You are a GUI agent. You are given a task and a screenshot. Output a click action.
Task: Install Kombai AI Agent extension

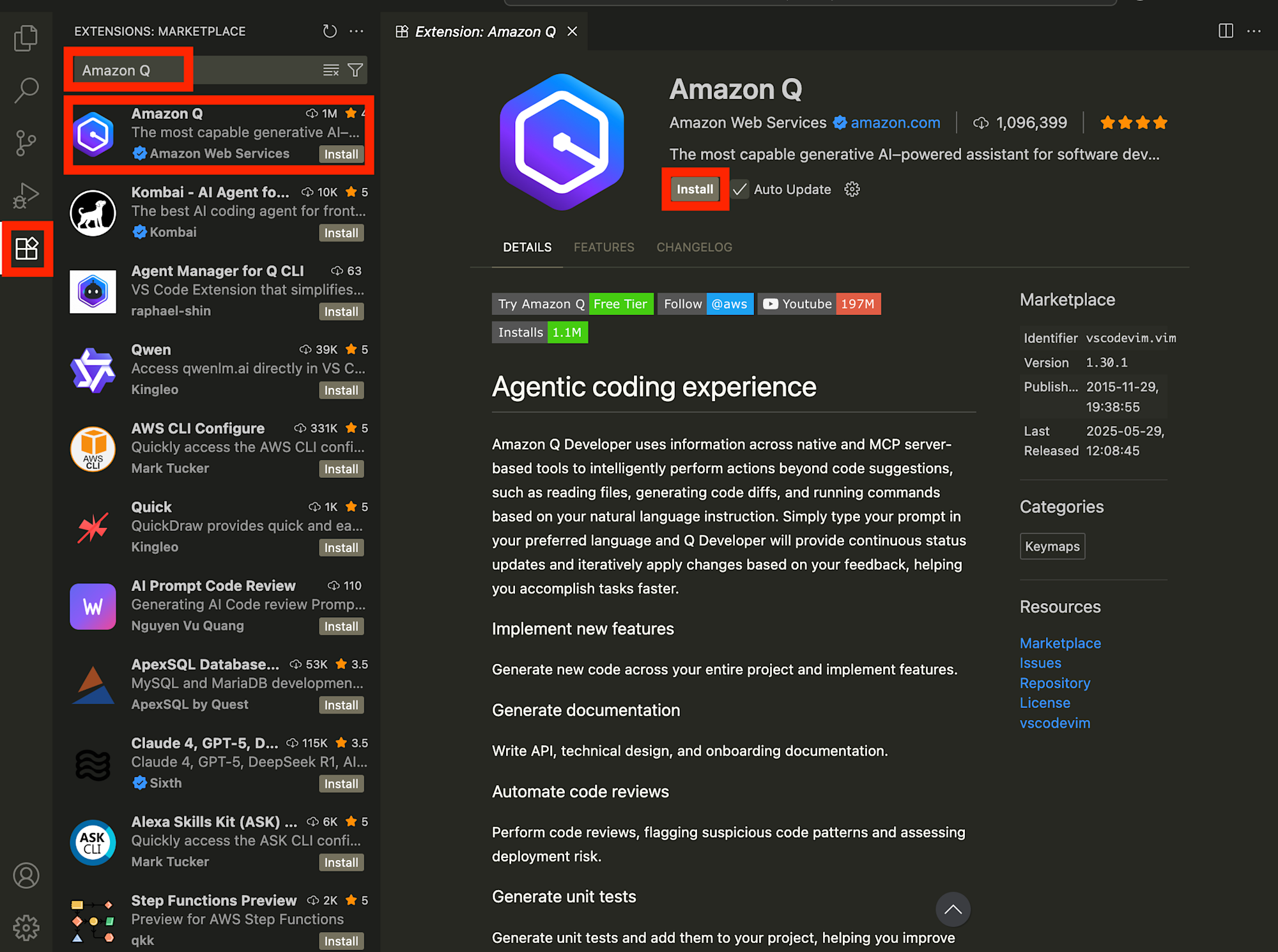click(341, 233)
